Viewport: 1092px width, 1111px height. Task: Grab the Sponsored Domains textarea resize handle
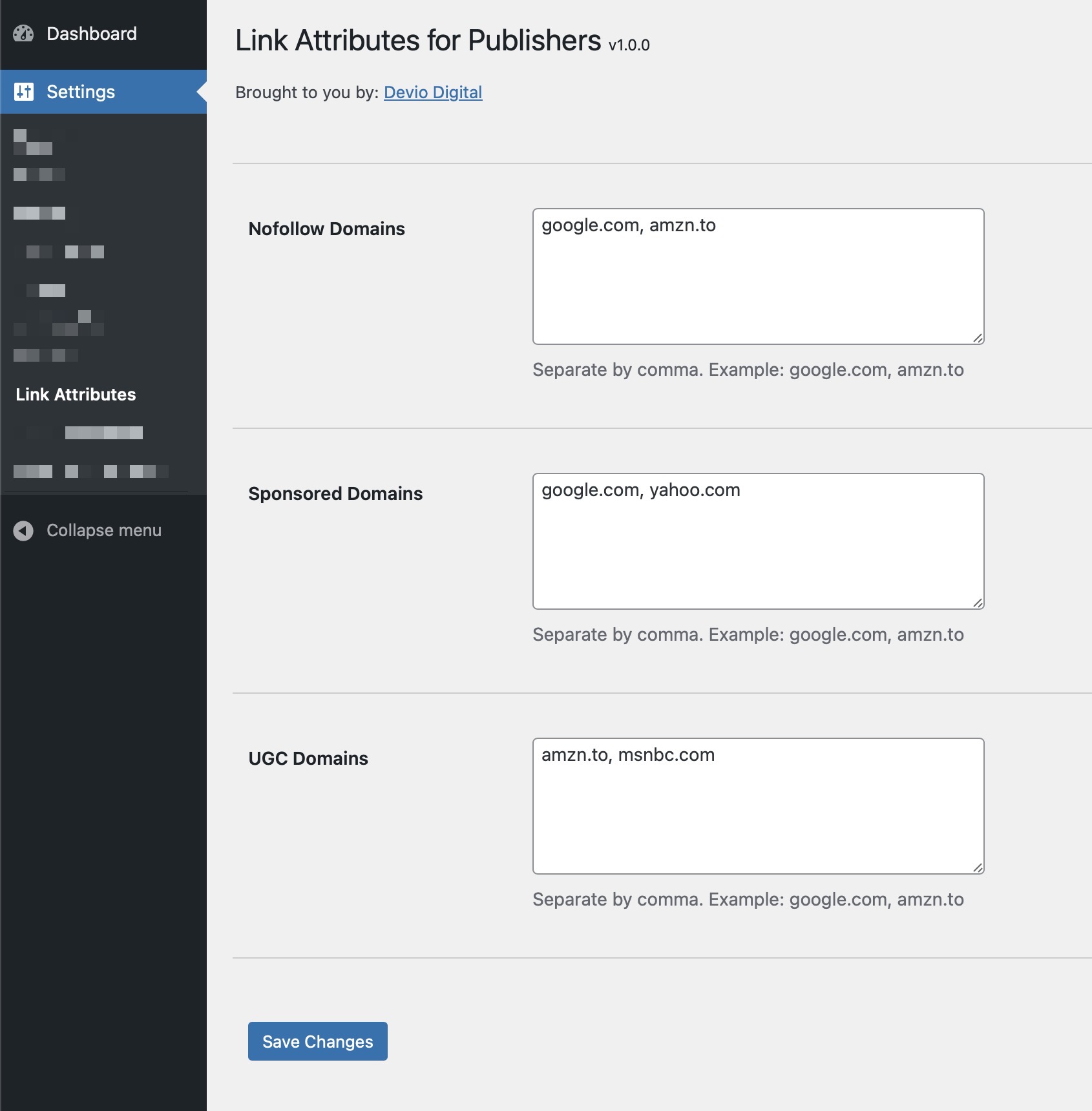[x=978, y=603]
